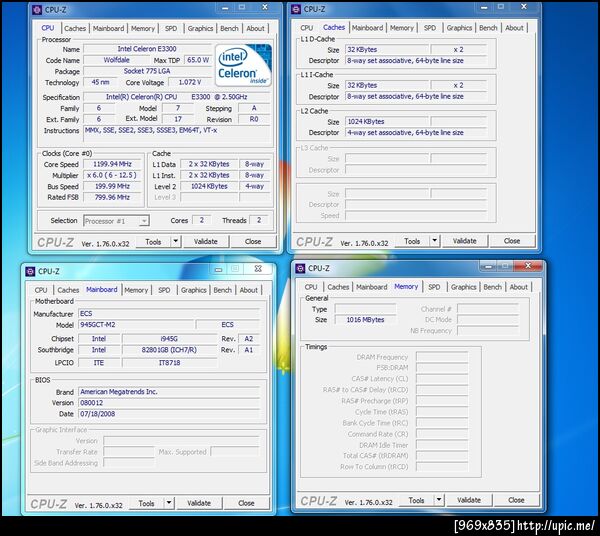Select Graphics tab in Mainboard window
This screenshot has height=536, width=600.
(193, 290)
